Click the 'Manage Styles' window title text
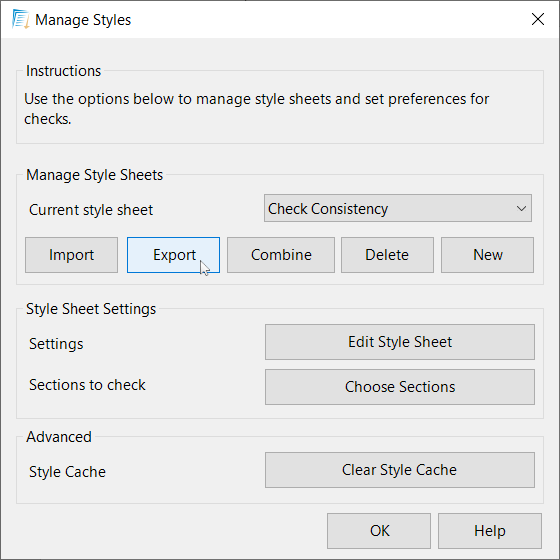 click(x=83, y=20)
